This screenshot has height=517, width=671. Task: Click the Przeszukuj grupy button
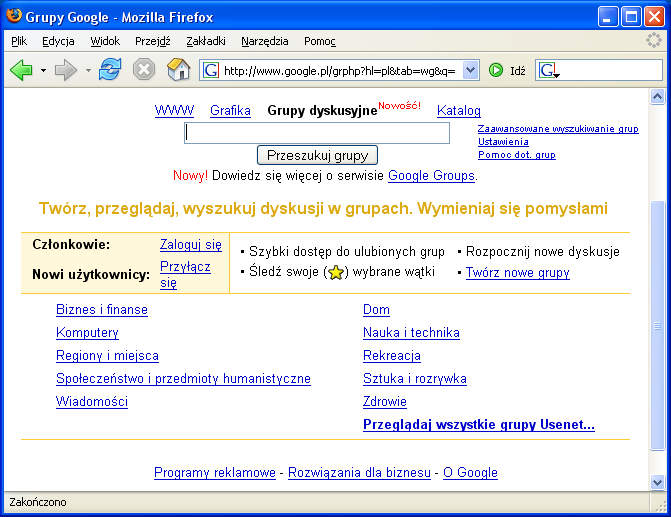click(x=317, y=155)
